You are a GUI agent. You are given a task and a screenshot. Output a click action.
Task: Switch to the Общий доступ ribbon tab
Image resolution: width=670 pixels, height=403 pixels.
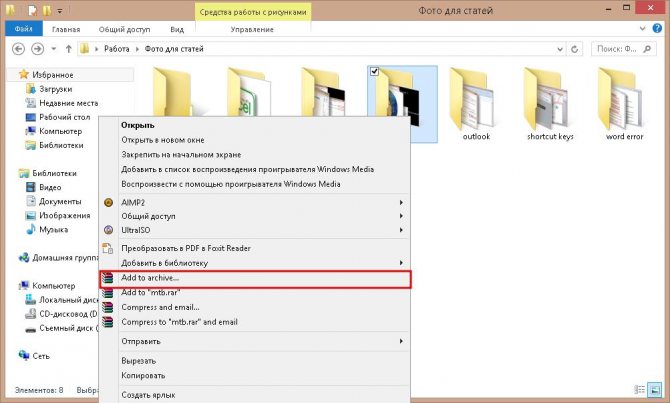(124, 29)
